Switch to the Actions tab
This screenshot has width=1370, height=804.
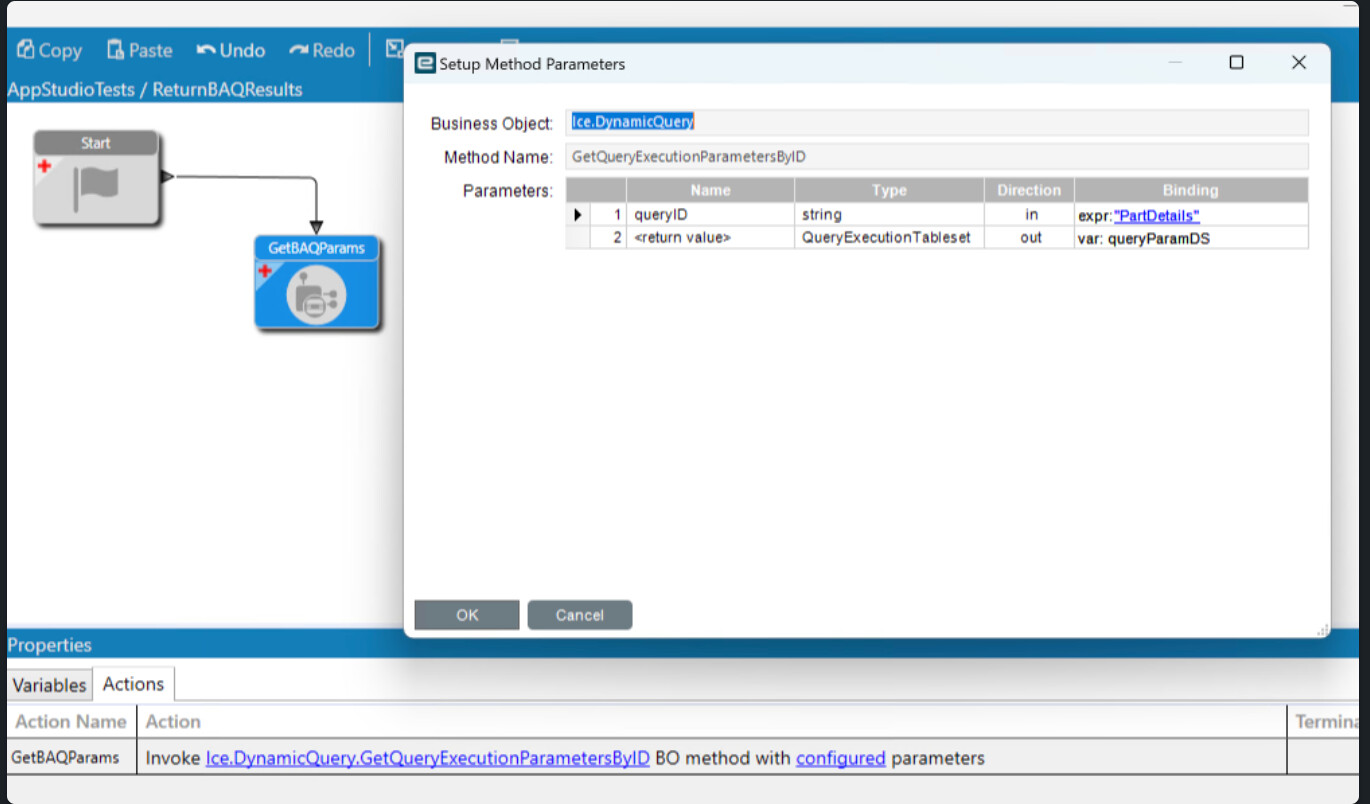coord(133,684)
